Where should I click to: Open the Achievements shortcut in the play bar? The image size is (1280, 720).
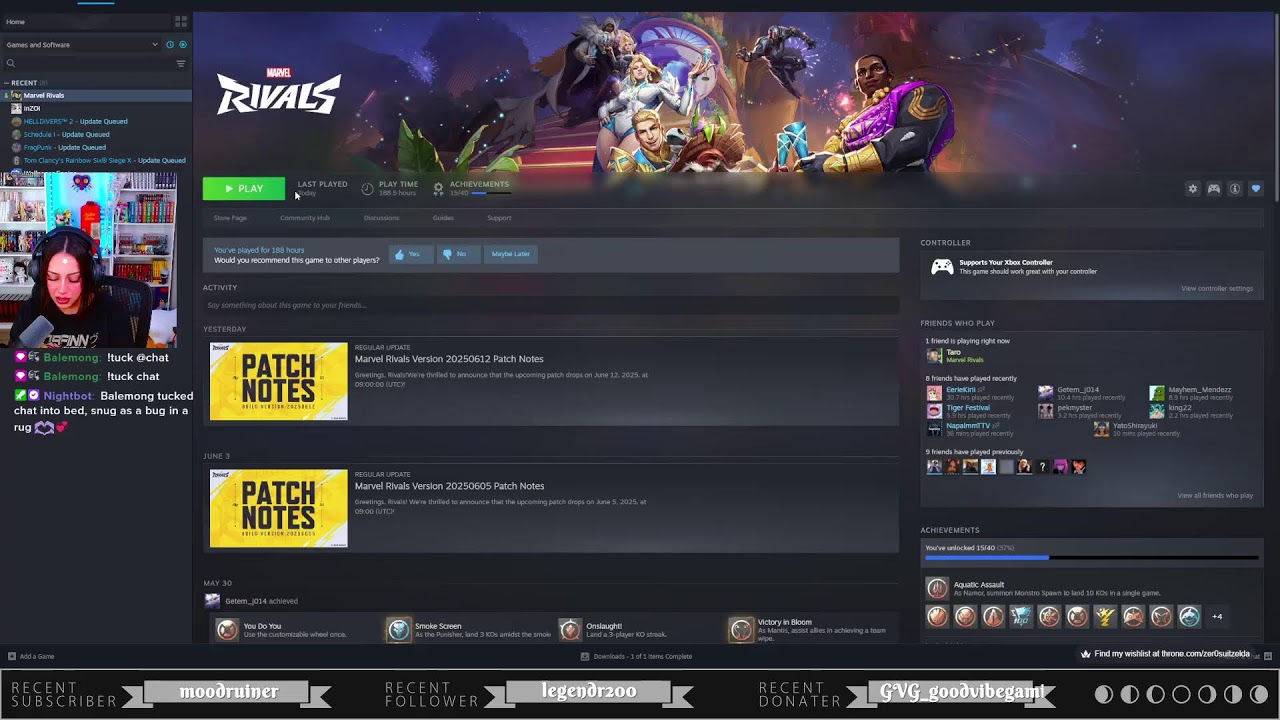[x=471, y=188]
